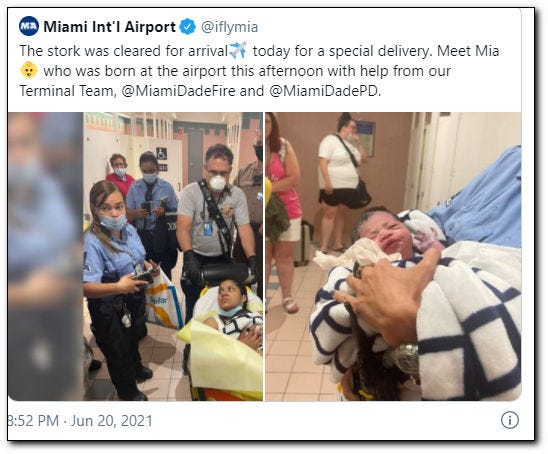Click the blurred portion of left photo

tap(45, 256)
